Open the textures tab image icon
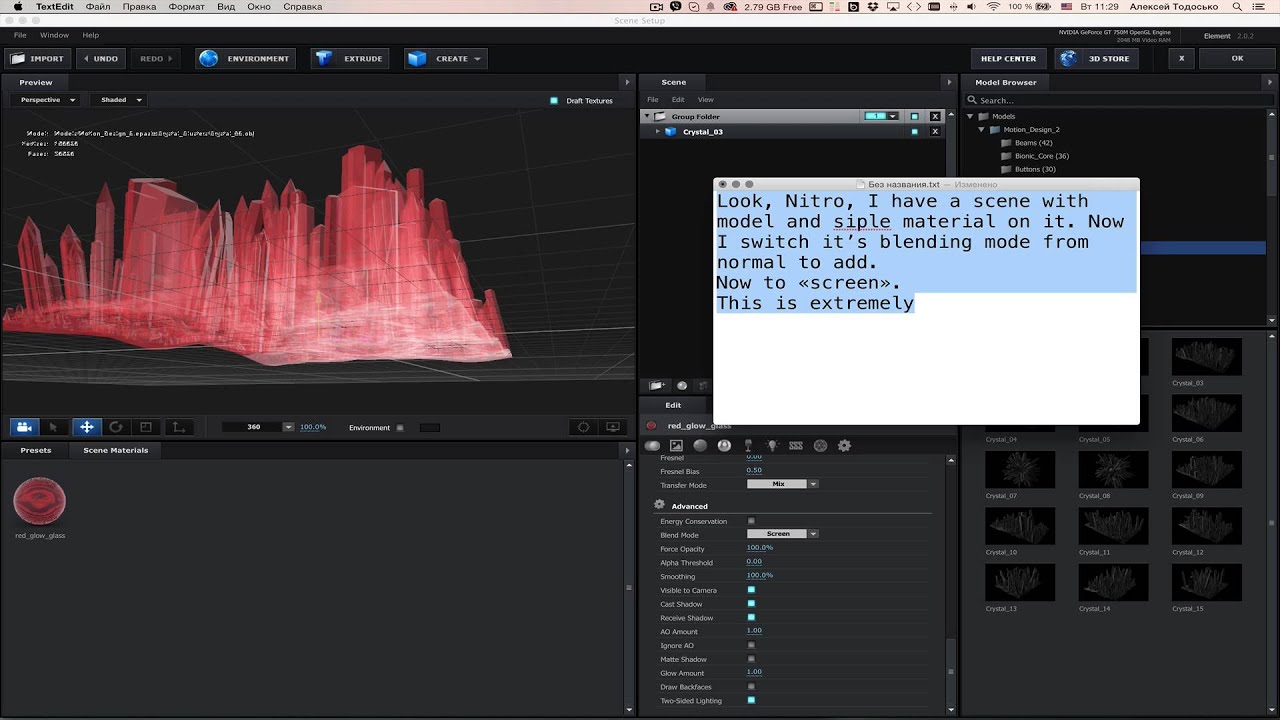Screen dimensions: 1280x720 tap(676, 445)
